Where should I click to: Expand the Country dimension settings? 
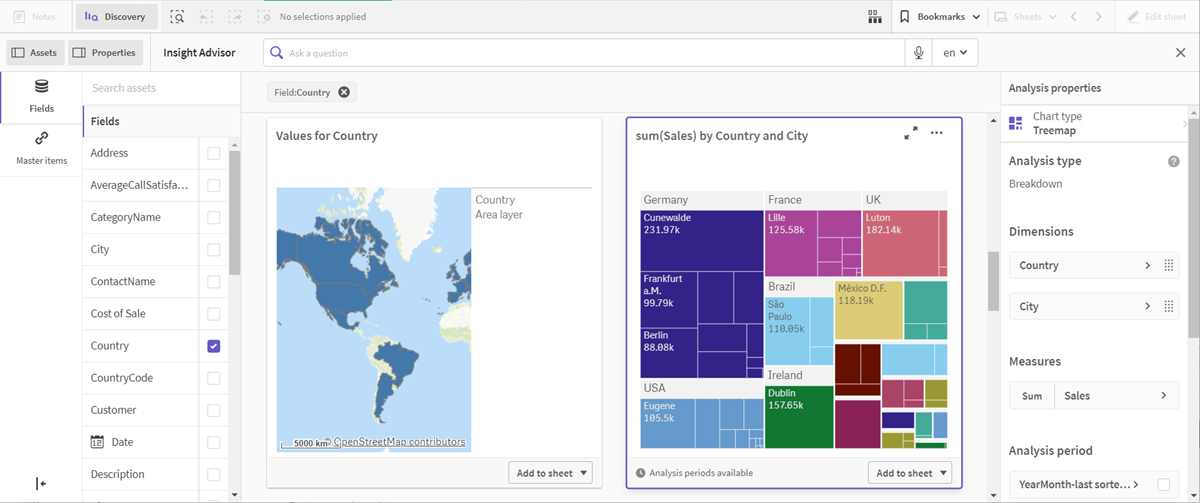pos(1147,266)
